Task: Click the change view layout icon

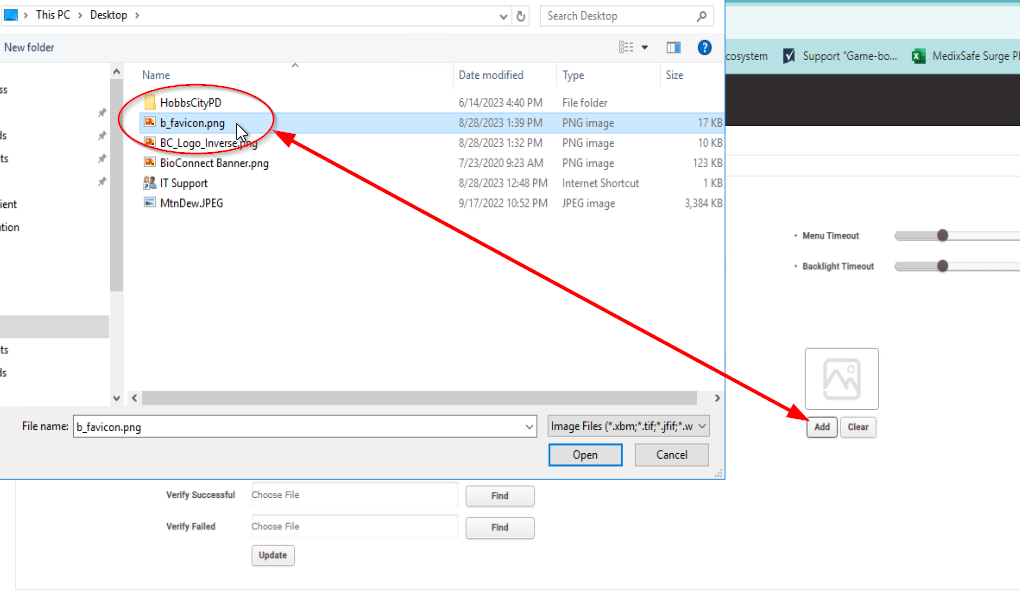Action: click(626, 47)
